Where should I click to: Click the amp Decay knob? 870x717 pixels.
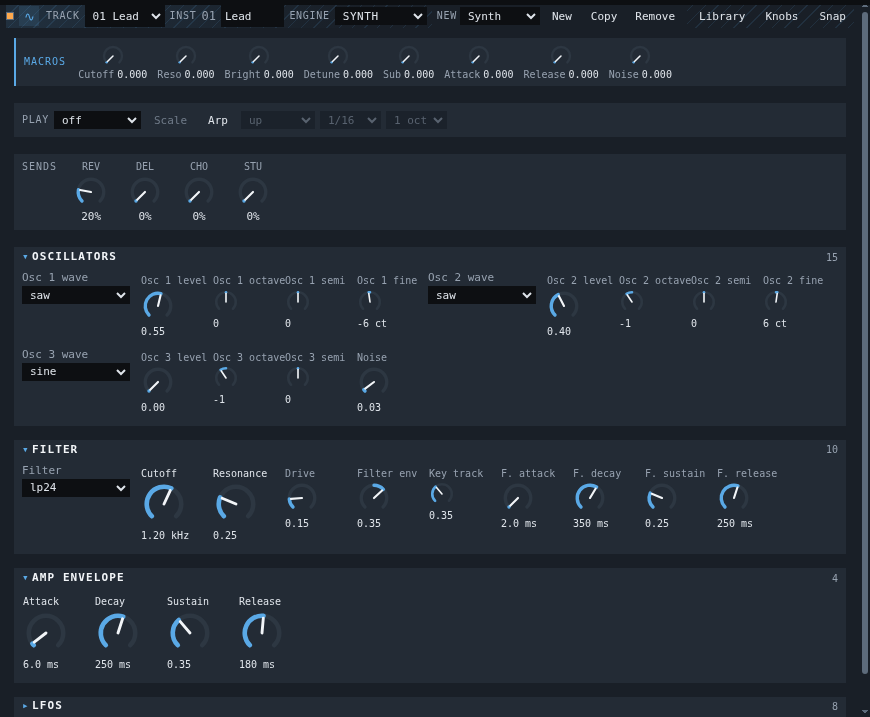pyautogui.click(x=118, y=633)
